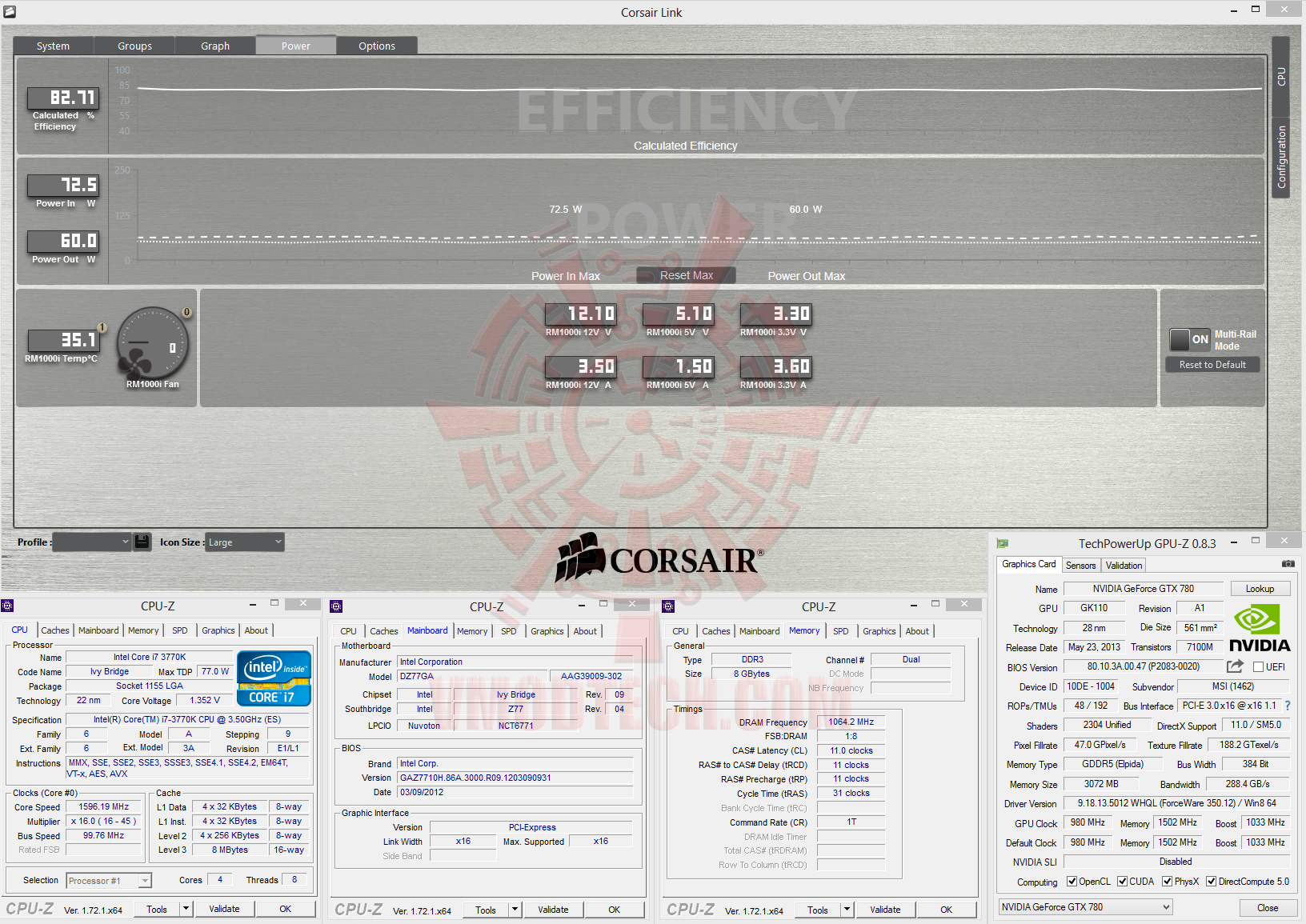Expand the Tools arrow in the CPU-Z Memory window

pyautogui.click(x=847, y=910)
